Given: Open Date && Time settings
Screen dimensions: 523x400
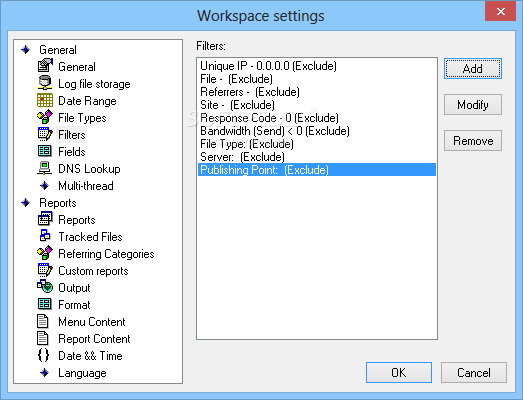Looking at the screenshot, I should (x=90, y=356).
